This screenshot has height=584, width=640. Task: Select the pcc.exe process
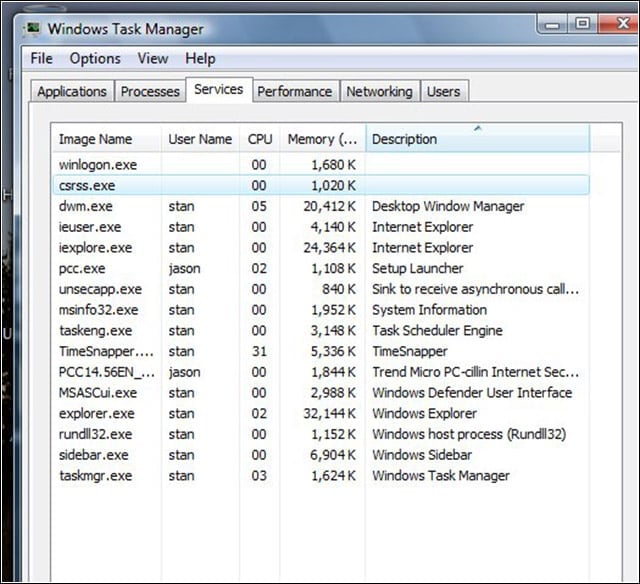[x=321, y=269]
